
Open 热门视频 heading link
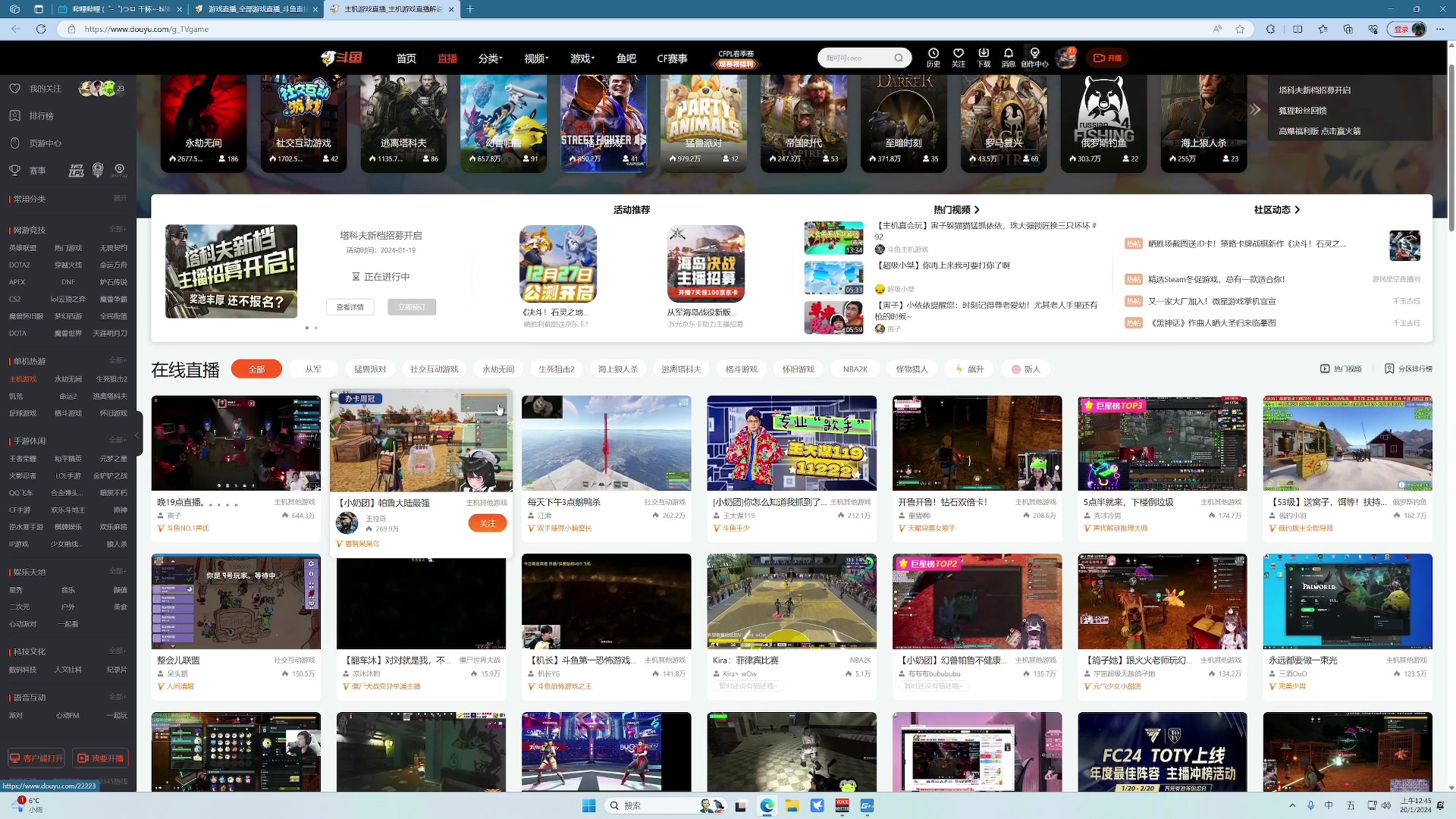[x=956, y=209]
